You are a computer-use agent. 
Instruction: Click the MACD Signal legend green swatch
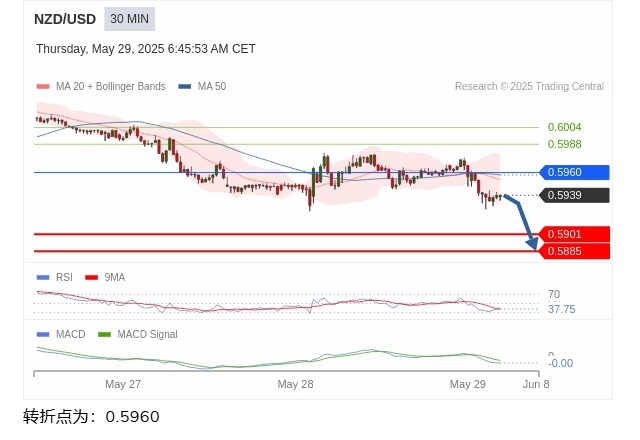[x=104, y=335]
